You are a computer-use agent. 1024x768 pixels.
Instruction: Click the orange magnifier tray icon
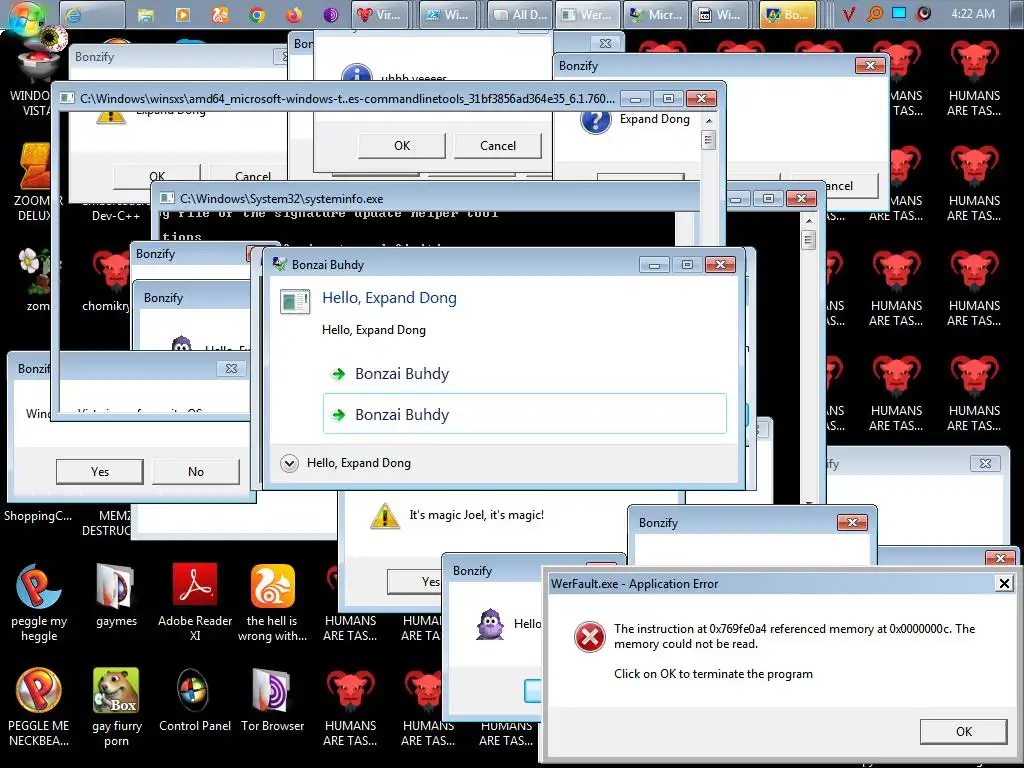pos(874,14)
